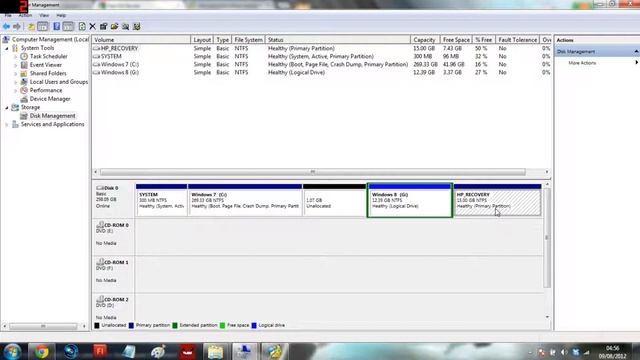Expand More Actions arrow in Actions pane
Image resolution: width=640 pixels, height=360 pixels.
click(x=636, y=63)
